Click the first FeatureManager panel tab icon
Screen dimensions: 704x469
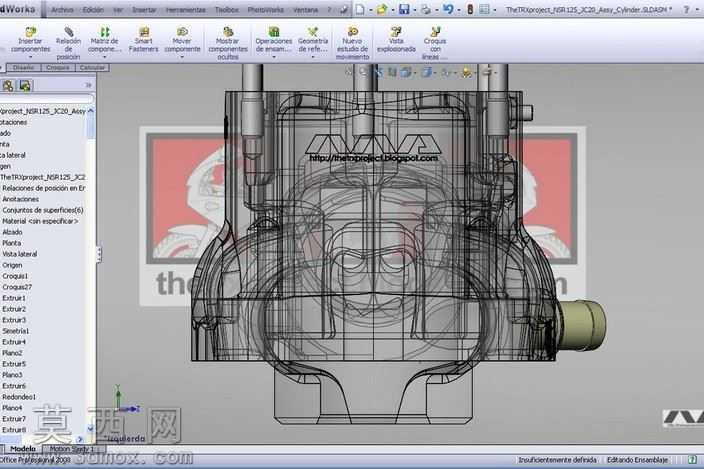pos(8,85)
